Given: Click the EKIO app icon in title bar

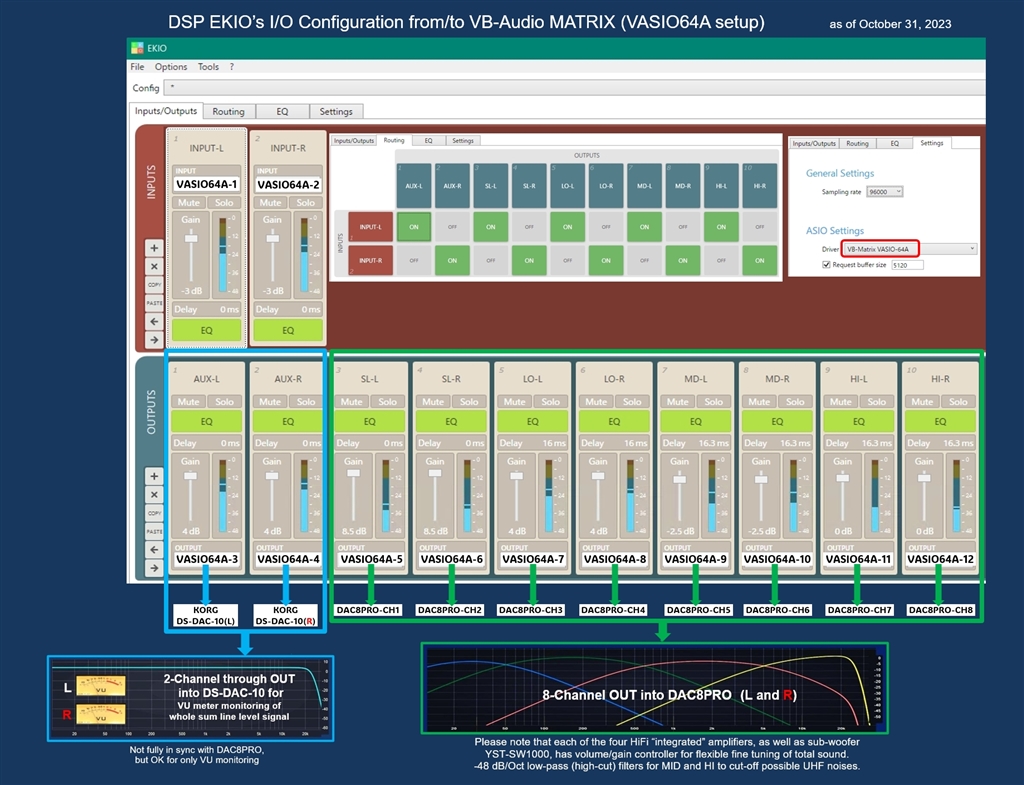Looking at the screenshot, I should (x=137, y=48).
